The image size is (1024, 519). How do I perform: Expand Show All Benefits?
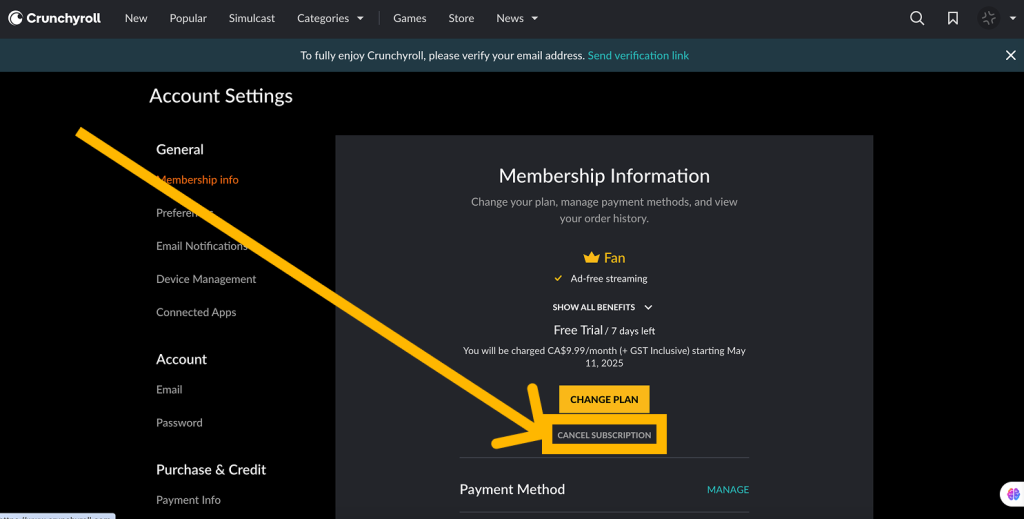602,307
